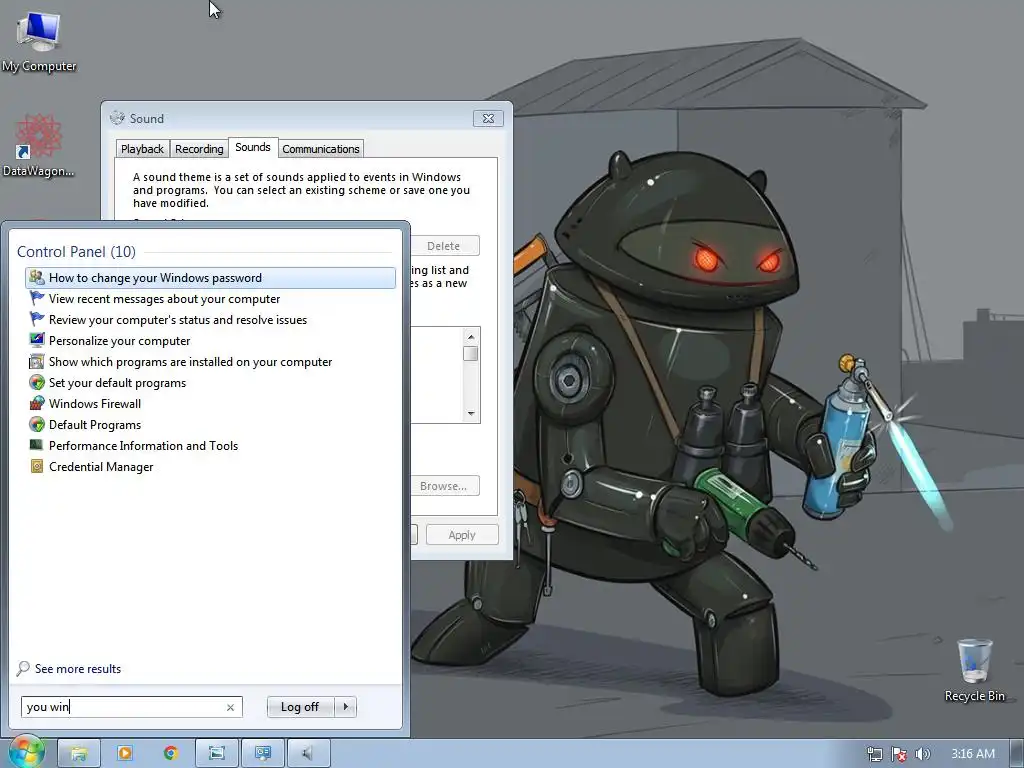
Task: Click the Performance Information and Tools icon
Action: (37, 445)
